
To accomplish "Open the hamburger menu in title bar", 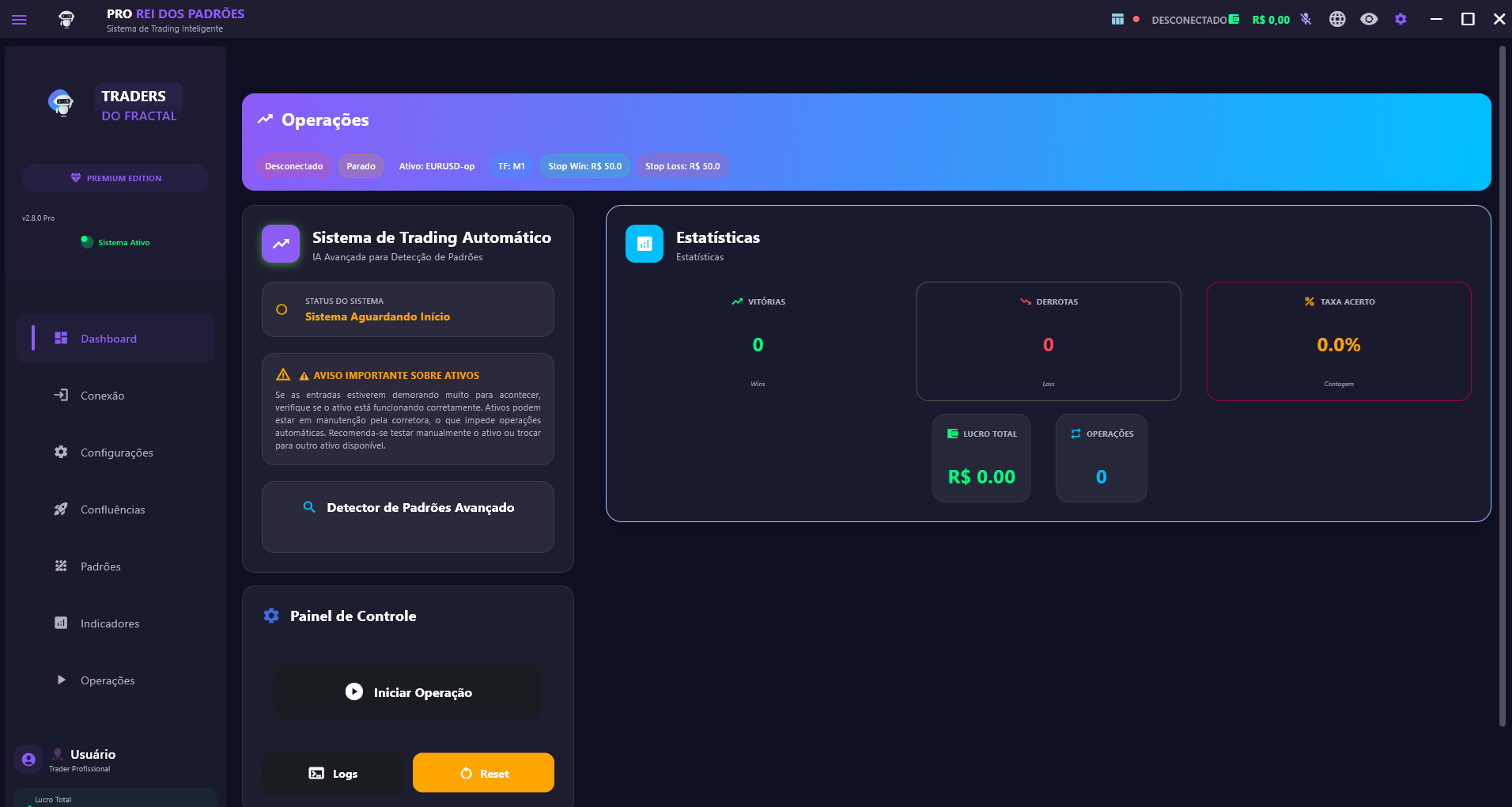I will coord(19,20).
